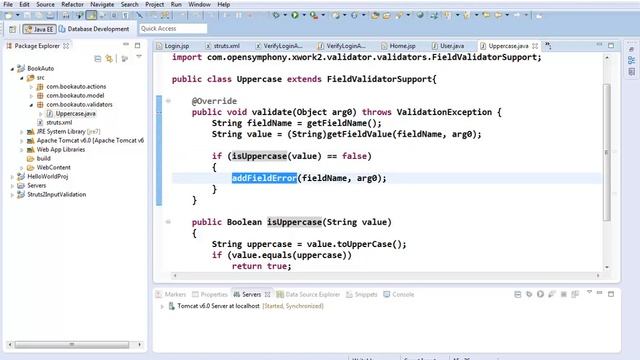Image resolution: width=640 pixels, height=360 pixels.
Task: Expand the JRE System Library node
Action: (22, 132)
